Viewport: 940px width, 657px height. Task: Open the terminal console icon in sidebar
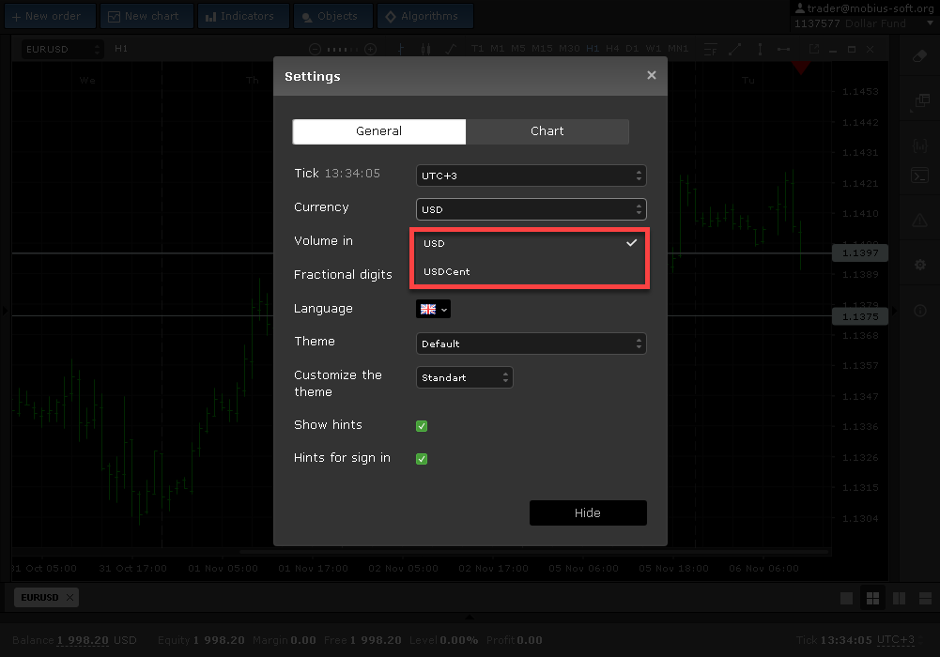pyautogui.click(x=920, y=176)
